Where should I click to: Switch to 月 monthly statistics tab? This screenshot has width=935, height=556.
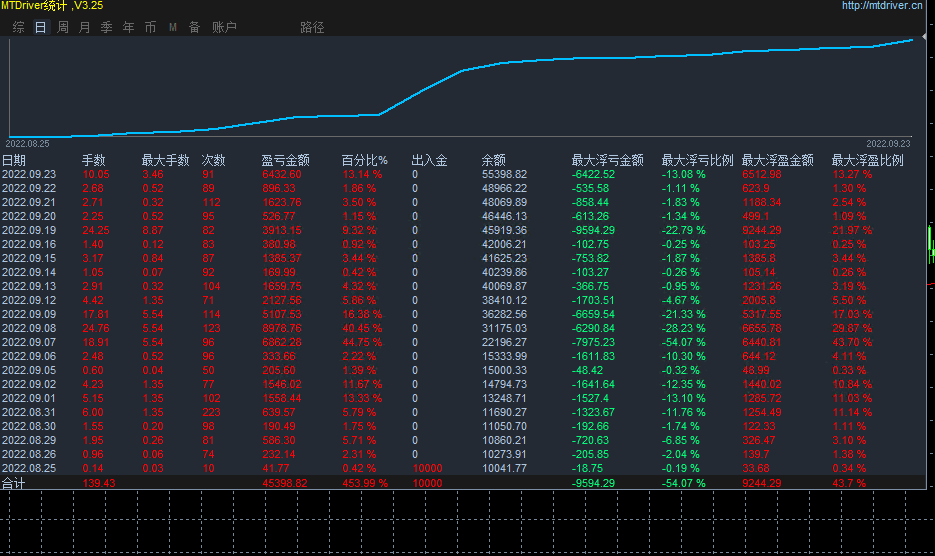(84, 27)
